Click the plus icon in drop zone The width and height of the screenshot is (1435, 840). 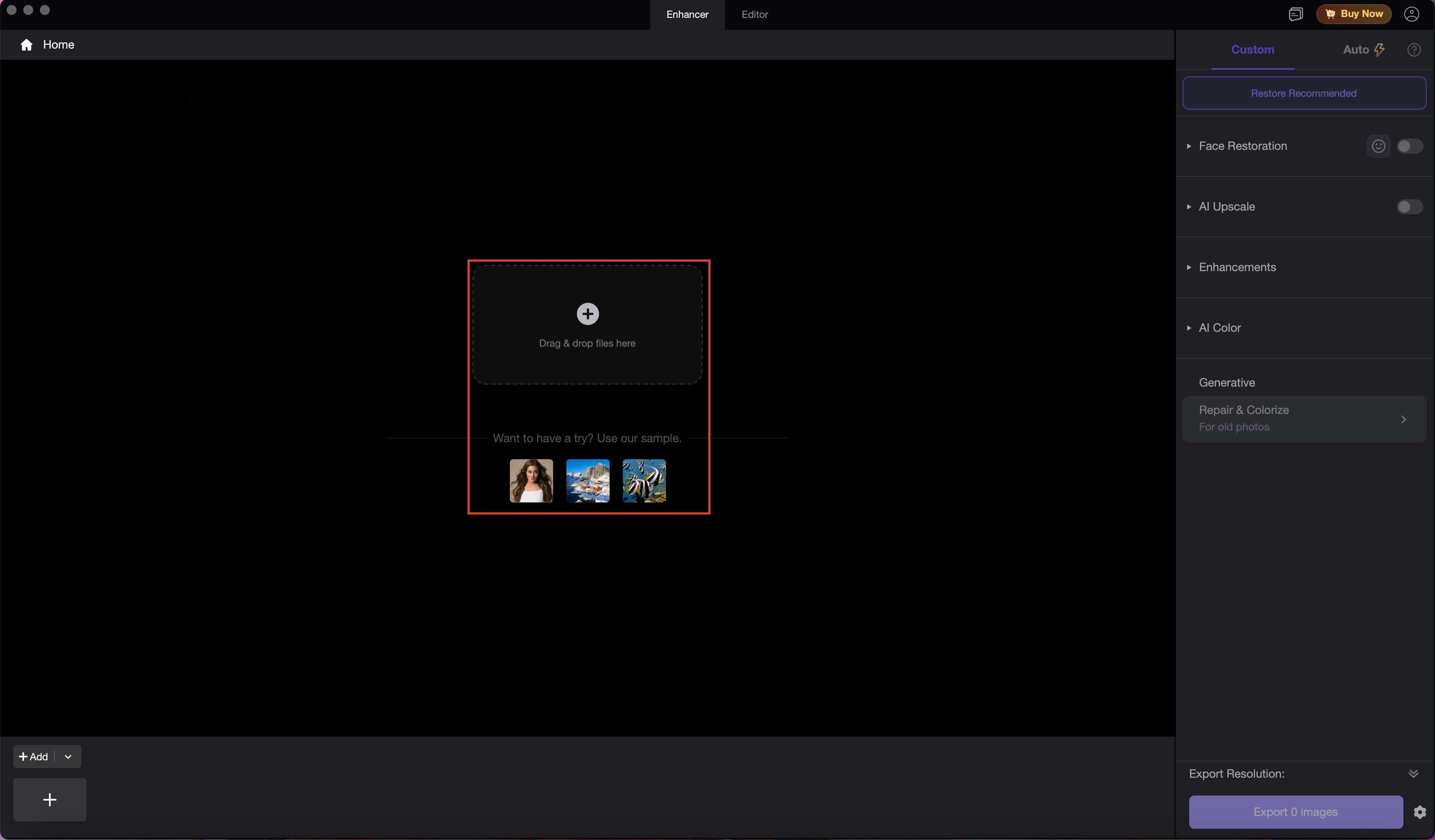tap(588, 314)
